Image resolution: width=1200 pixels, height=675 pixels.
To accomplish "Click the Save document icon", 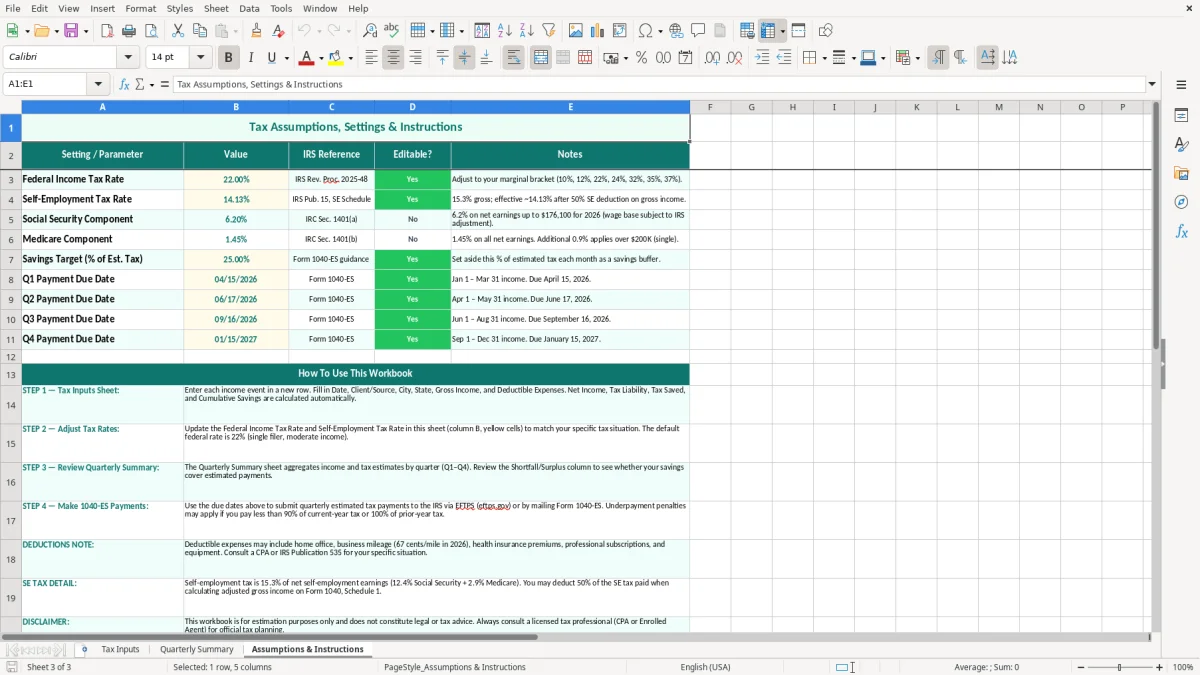I will (x=71, y=31).
